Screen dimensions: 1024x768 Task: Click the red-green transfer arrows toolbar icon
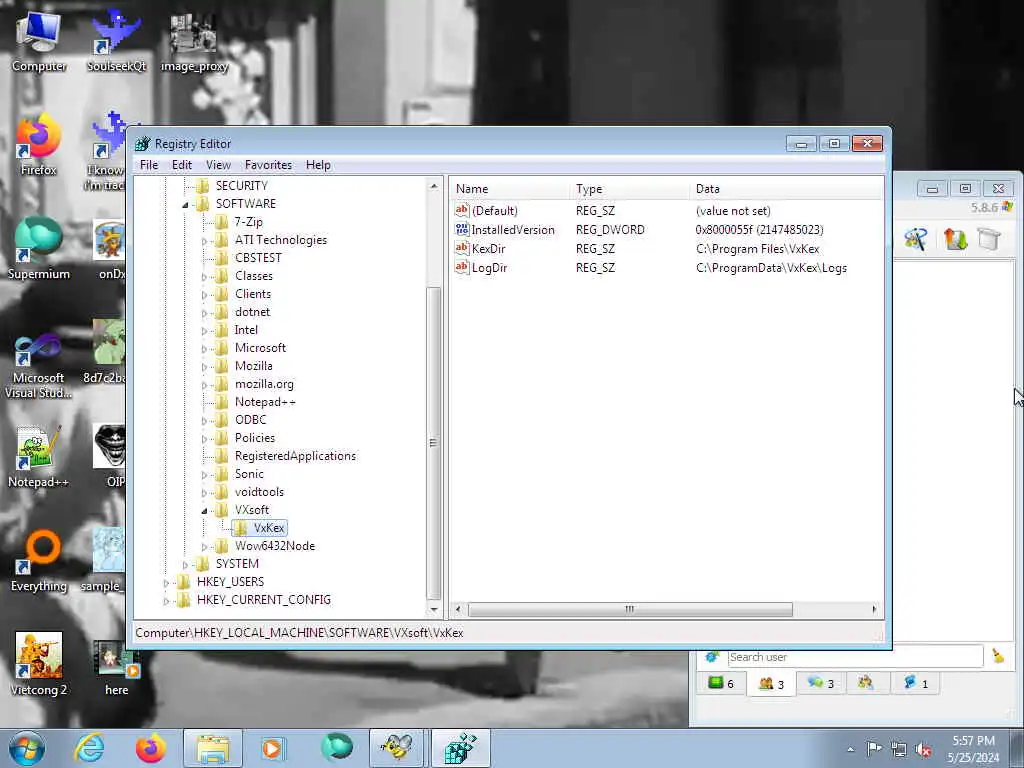955,239
